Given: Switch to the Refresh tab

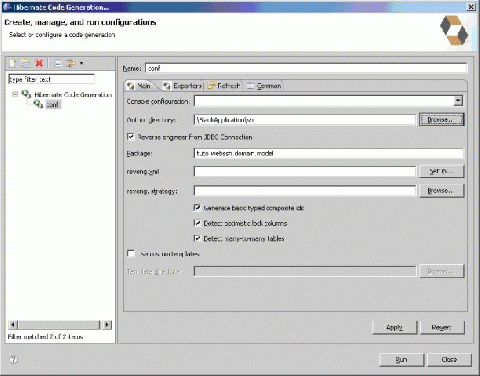Looking at the screenshot, I should coord(224,86).
